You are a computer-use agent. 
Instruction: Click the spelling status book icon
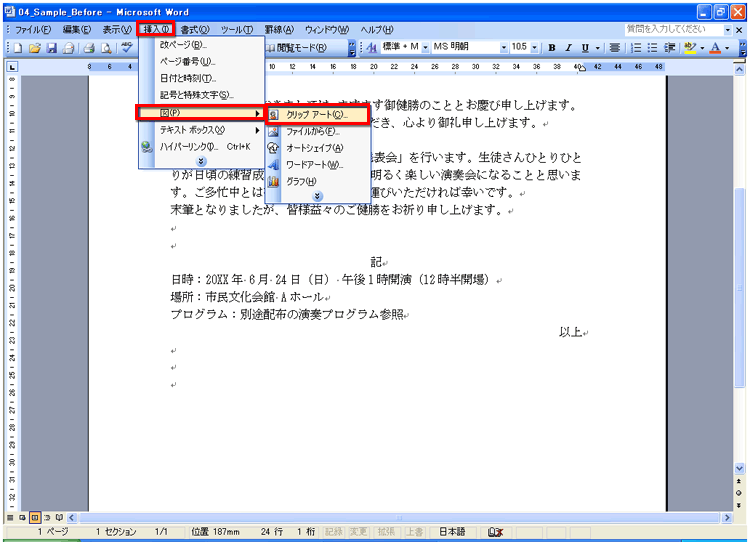[495, 532]
